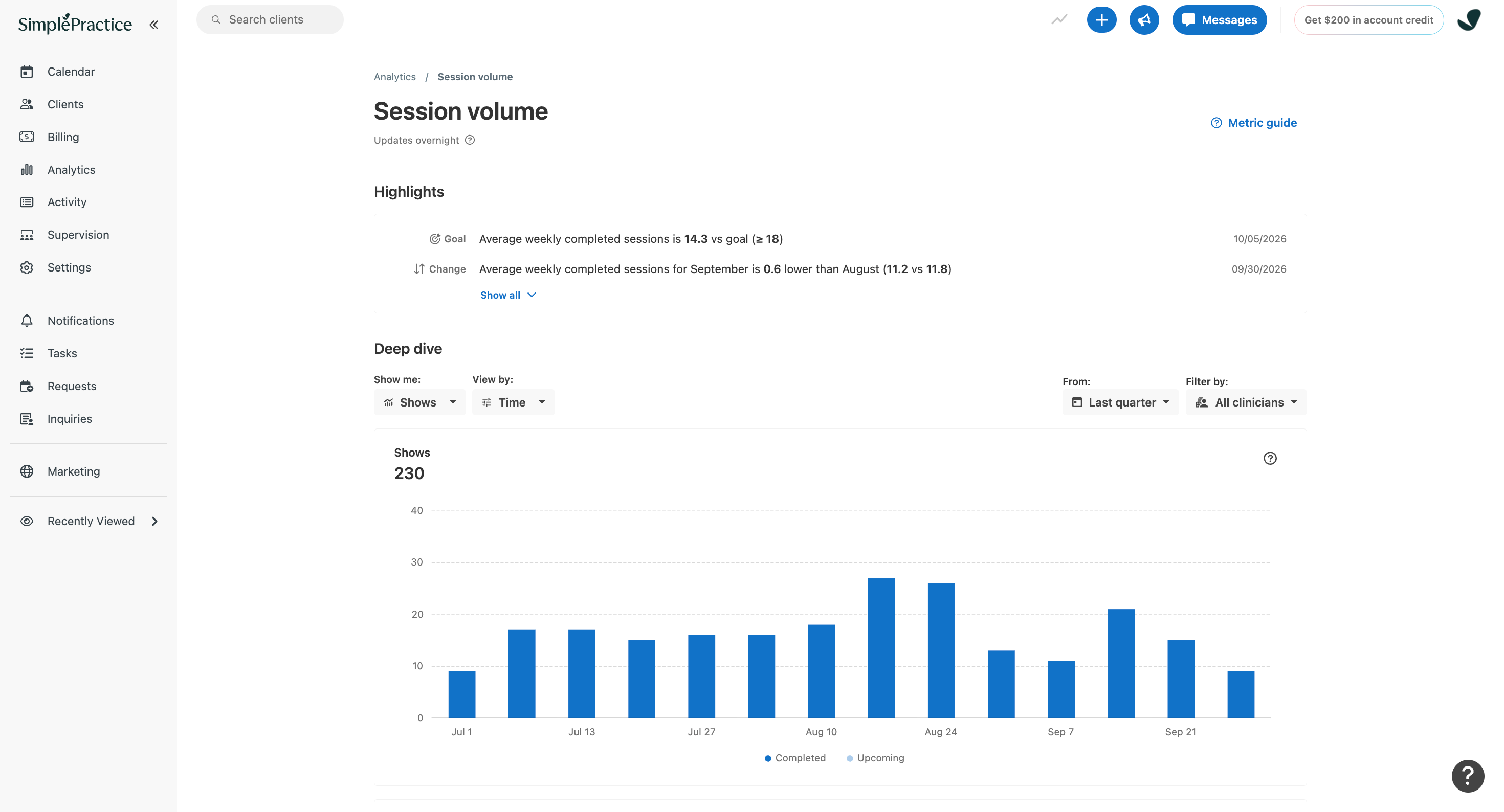Click the Supervision icon in sidebar
1504x812 pixels.
pyautogui.click(x=27, y=235)
